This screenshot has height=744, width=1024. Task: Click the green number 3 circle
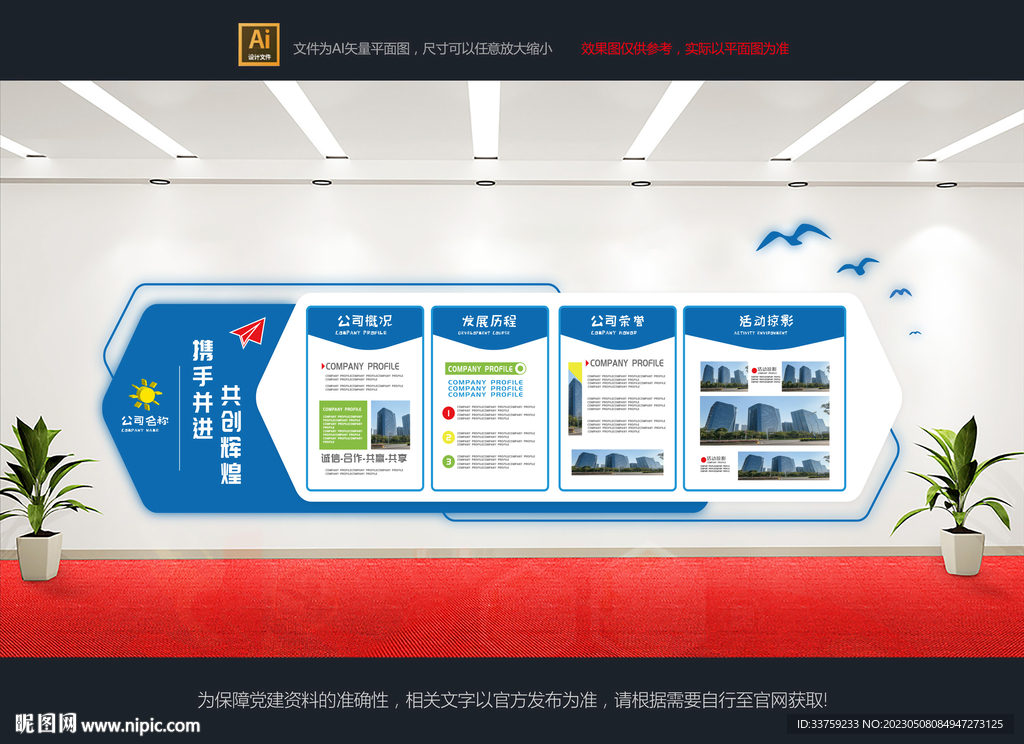point(449,461)
